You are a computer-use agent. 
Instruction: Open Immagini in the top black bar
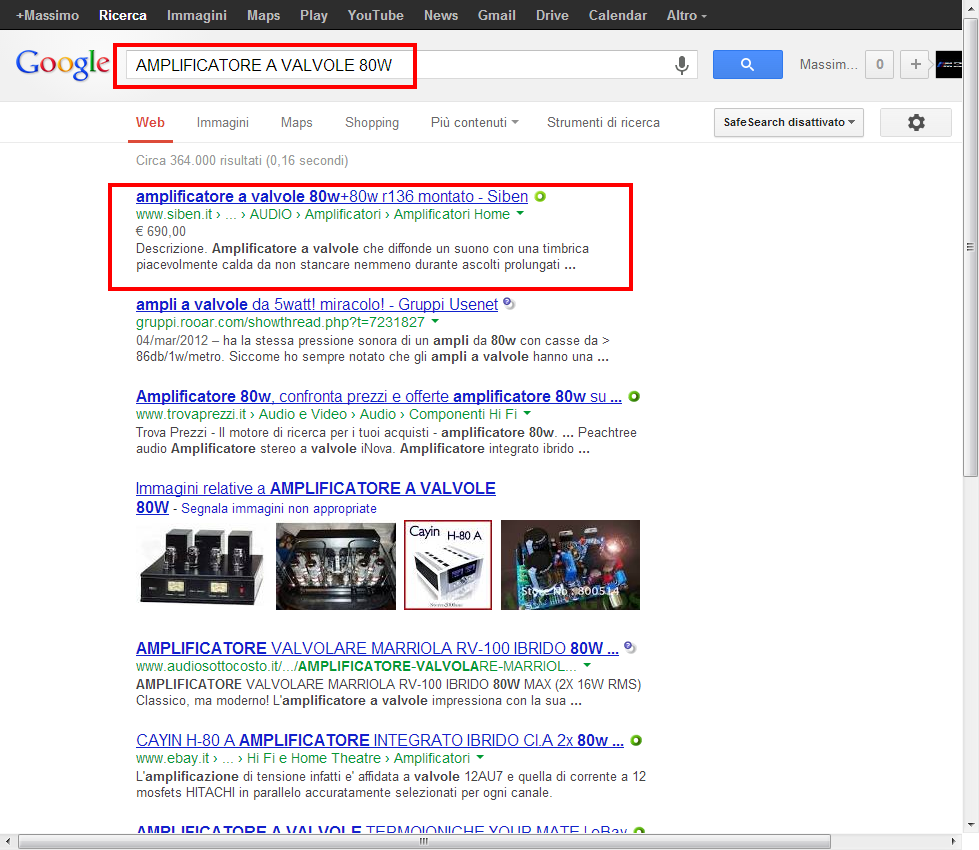197,15
